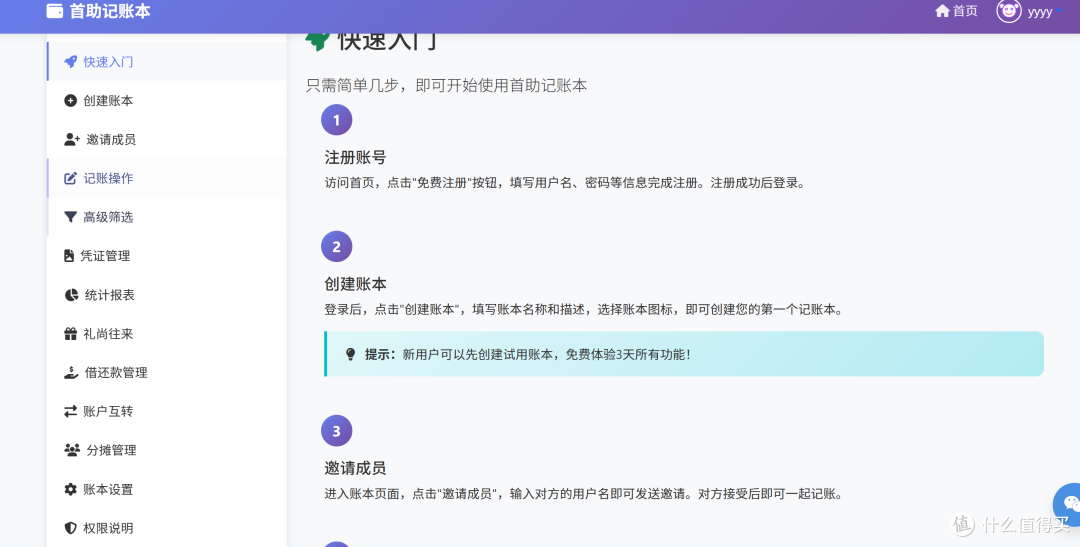This screenshot has height=547, width=1080.
Task: Click the gear icon for 账本设置
Action: point(70,489)
